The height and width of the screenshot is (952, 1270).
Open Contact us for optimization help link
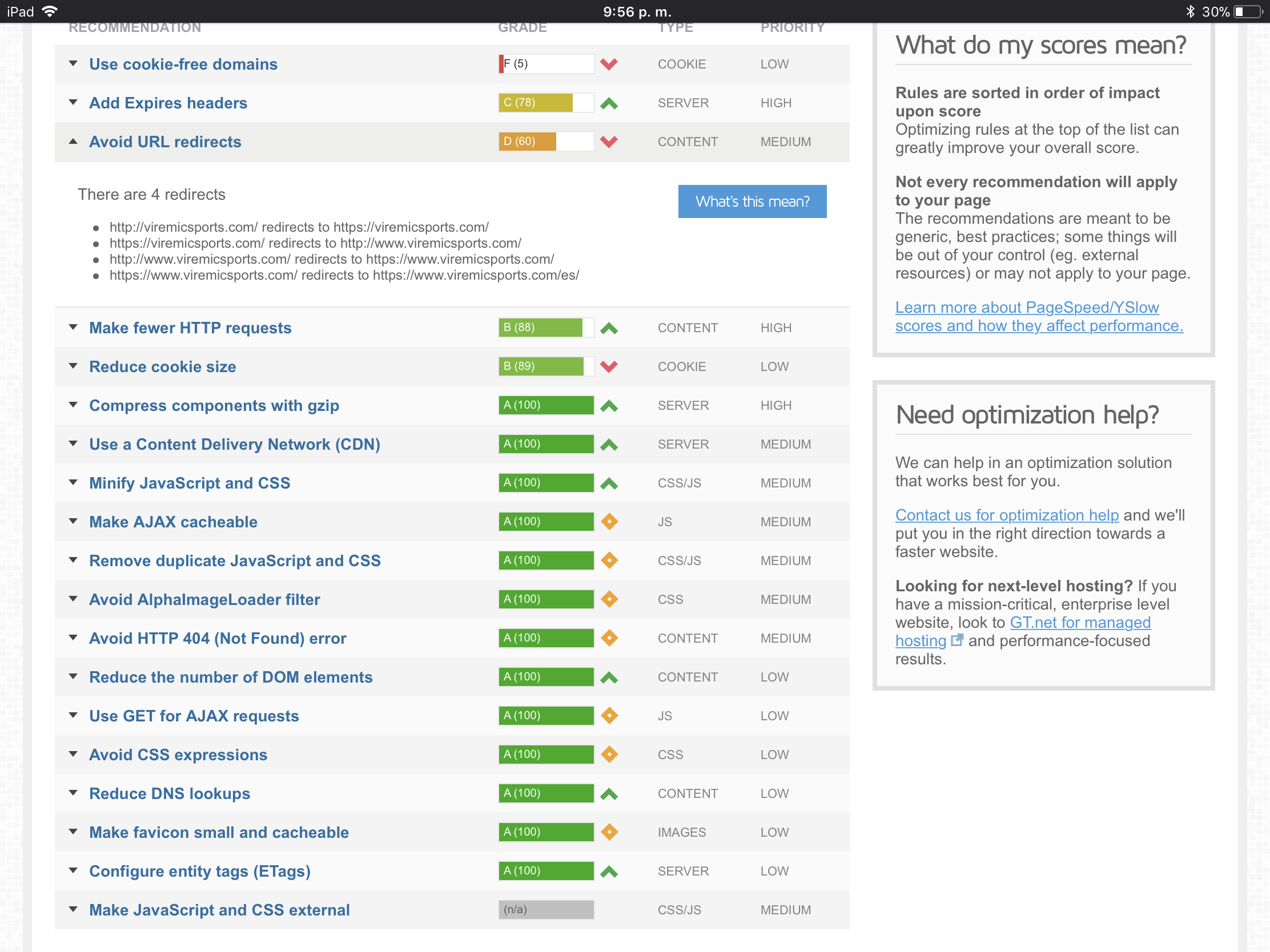tap(1007, 515)
